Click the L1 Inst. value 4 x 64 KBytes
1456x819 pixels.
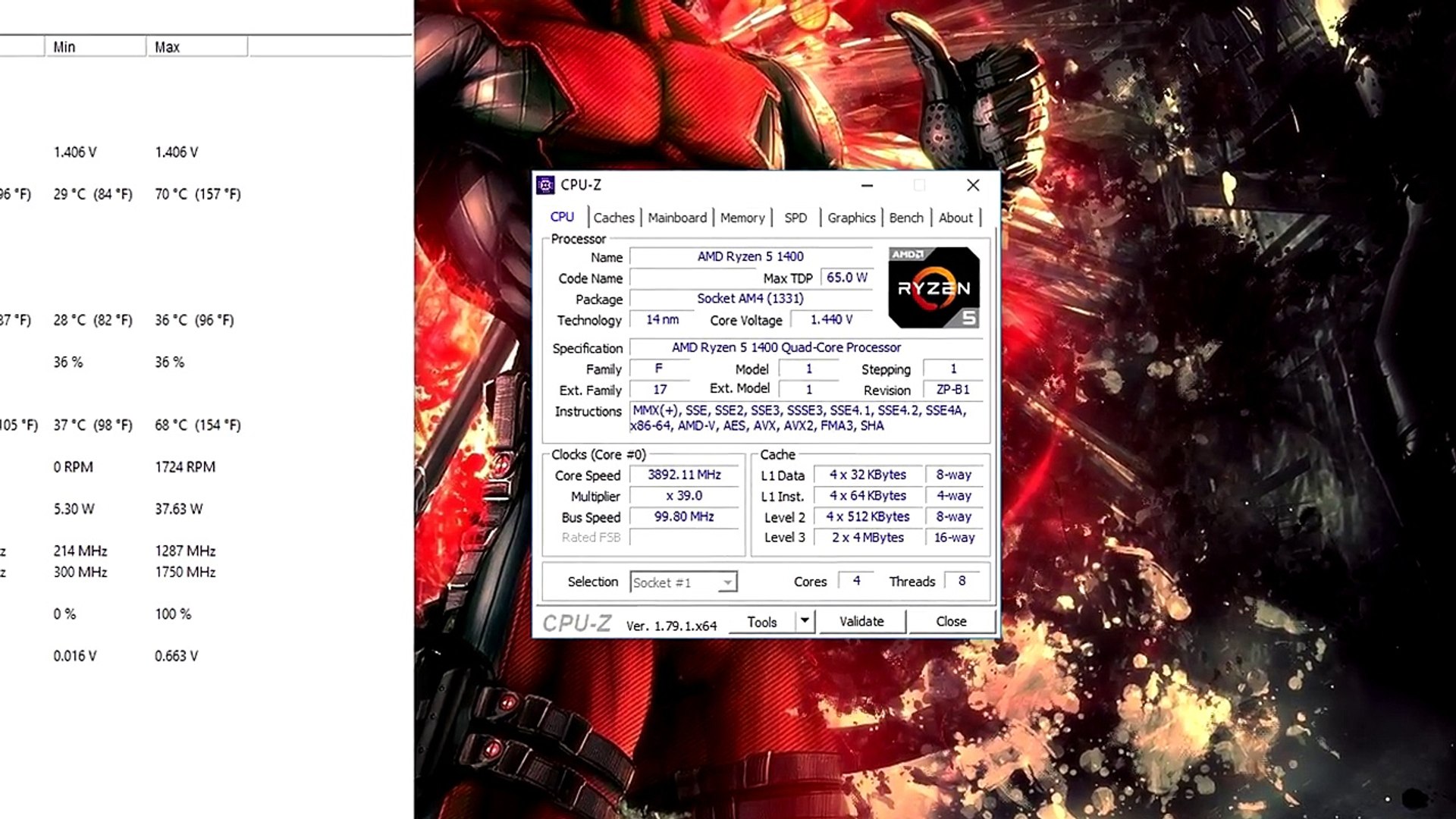(x=868, y=495)
